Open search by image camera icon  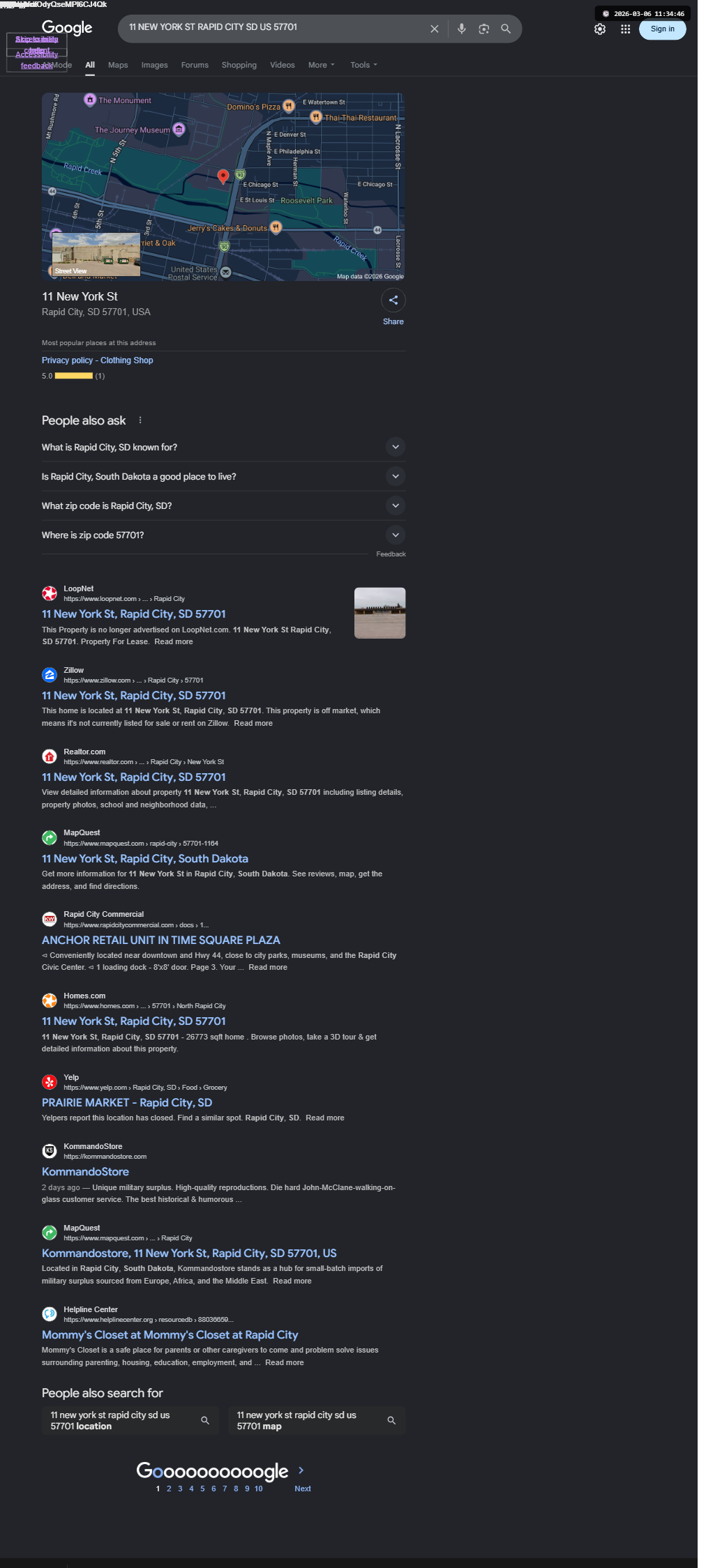pos(483,29)
